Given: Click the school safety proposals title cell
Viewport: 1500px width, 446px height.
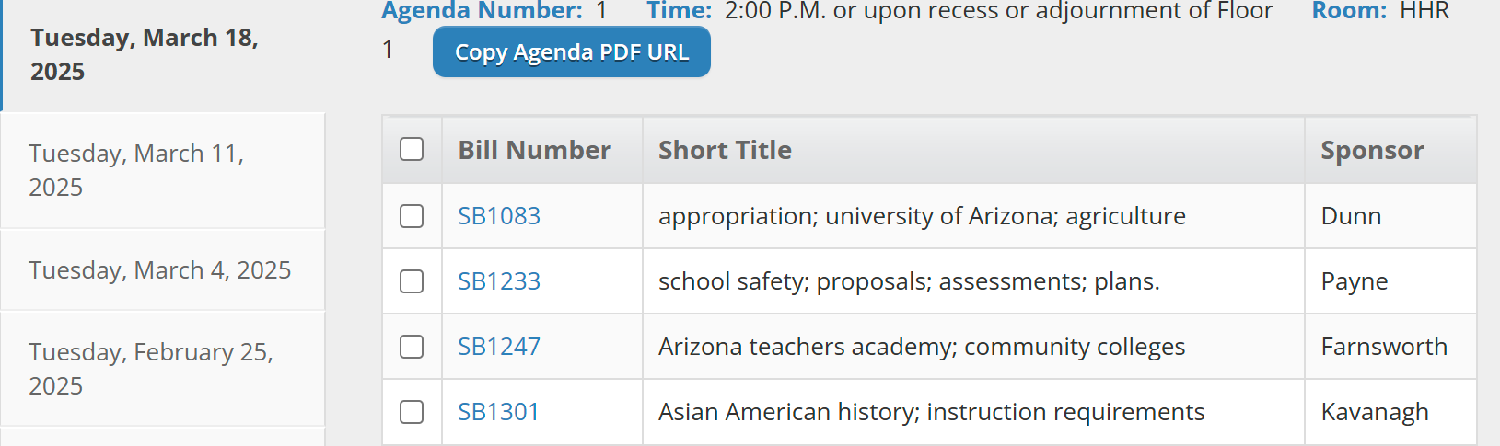Looking at the screenshot, I should 909,282.
